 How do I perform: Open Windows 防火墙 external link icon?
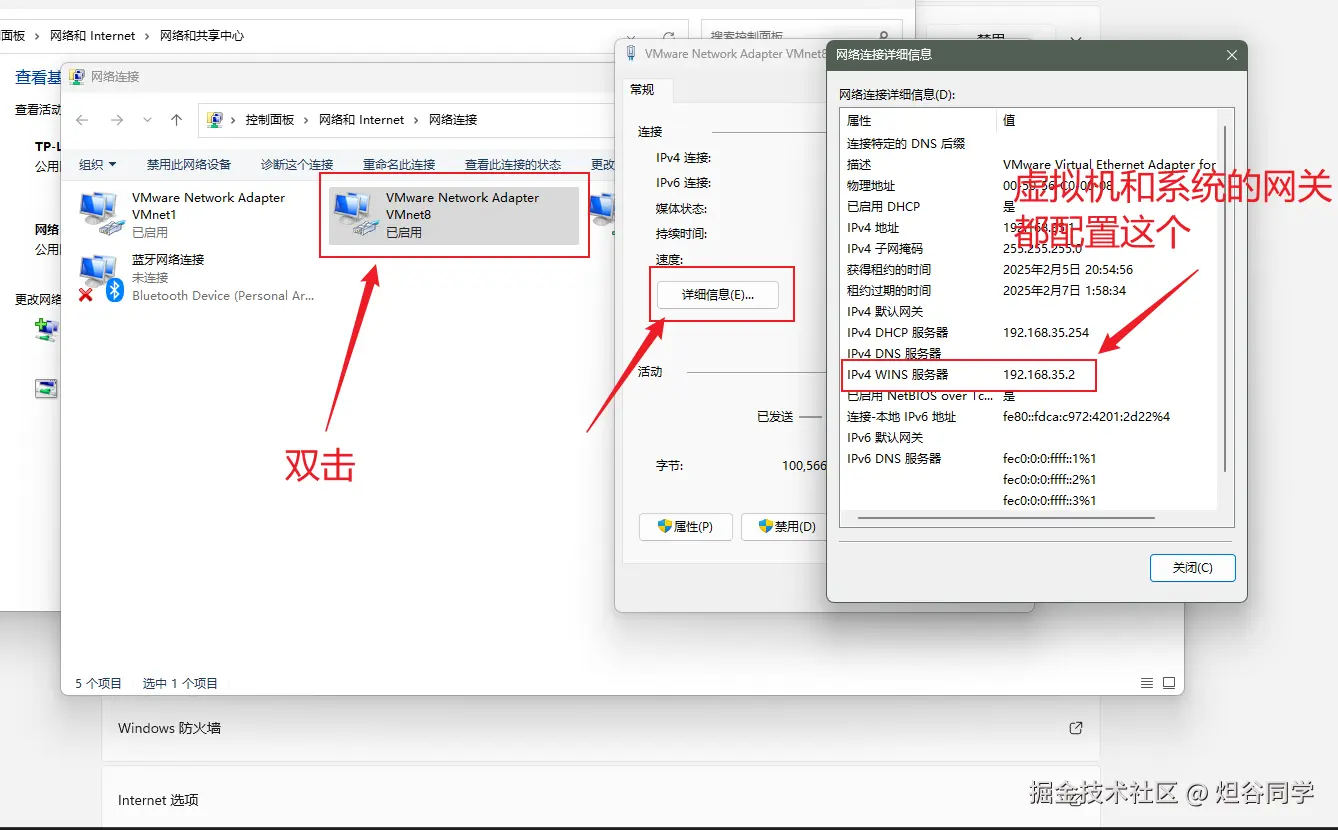click(1076, 728)
